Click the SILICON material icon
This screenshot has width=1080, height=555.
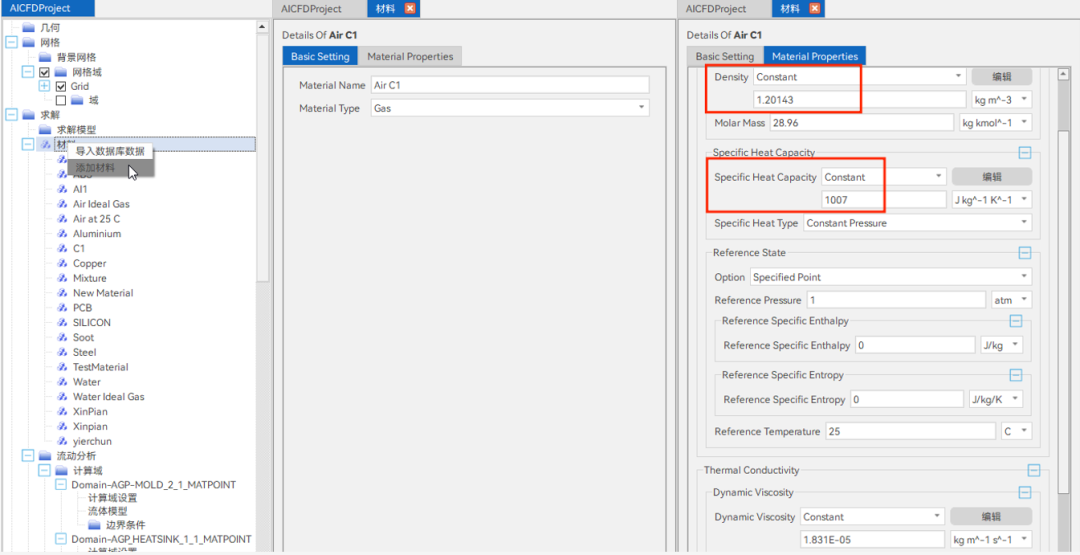point(62,322)
